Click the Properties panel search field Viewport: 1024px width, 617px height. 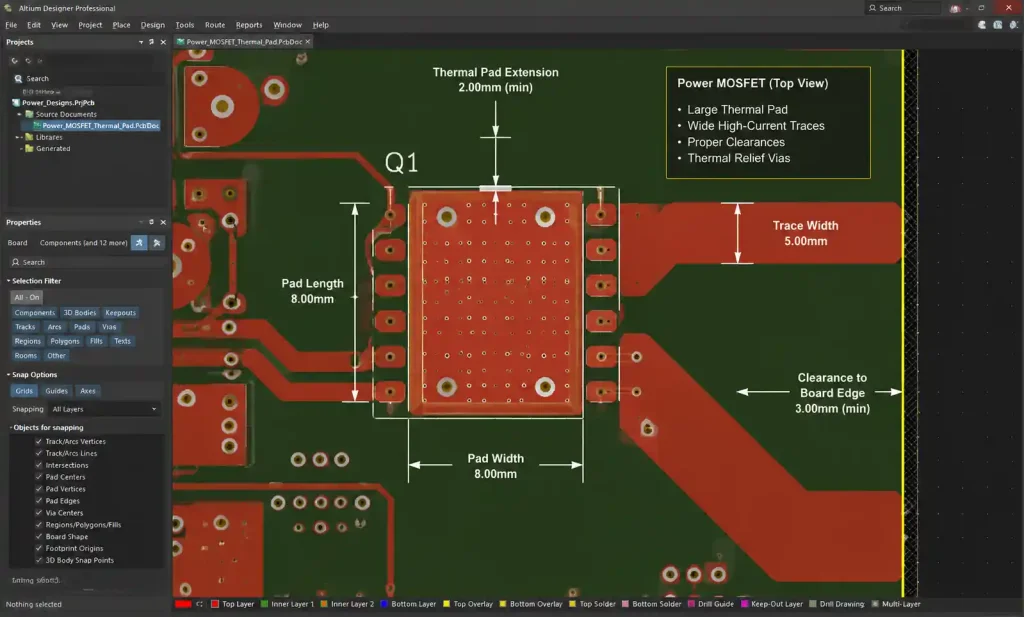(86, 262)
